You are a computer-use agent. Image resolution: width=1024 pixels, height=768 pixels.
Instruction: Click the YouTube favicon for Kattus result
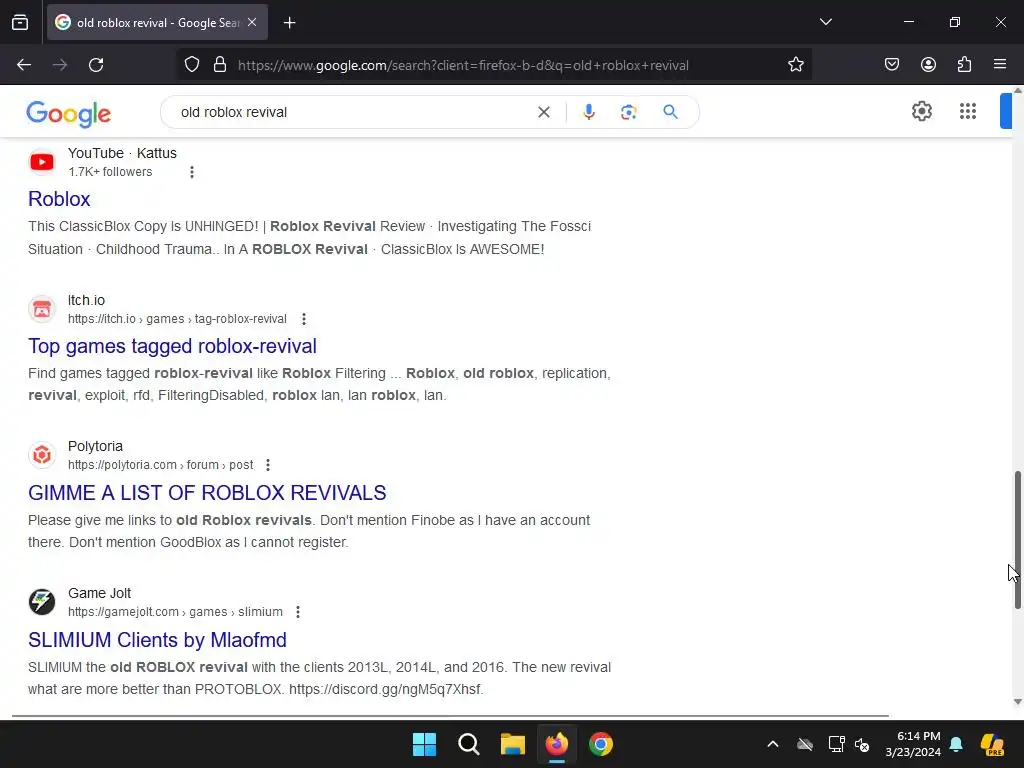42,162
